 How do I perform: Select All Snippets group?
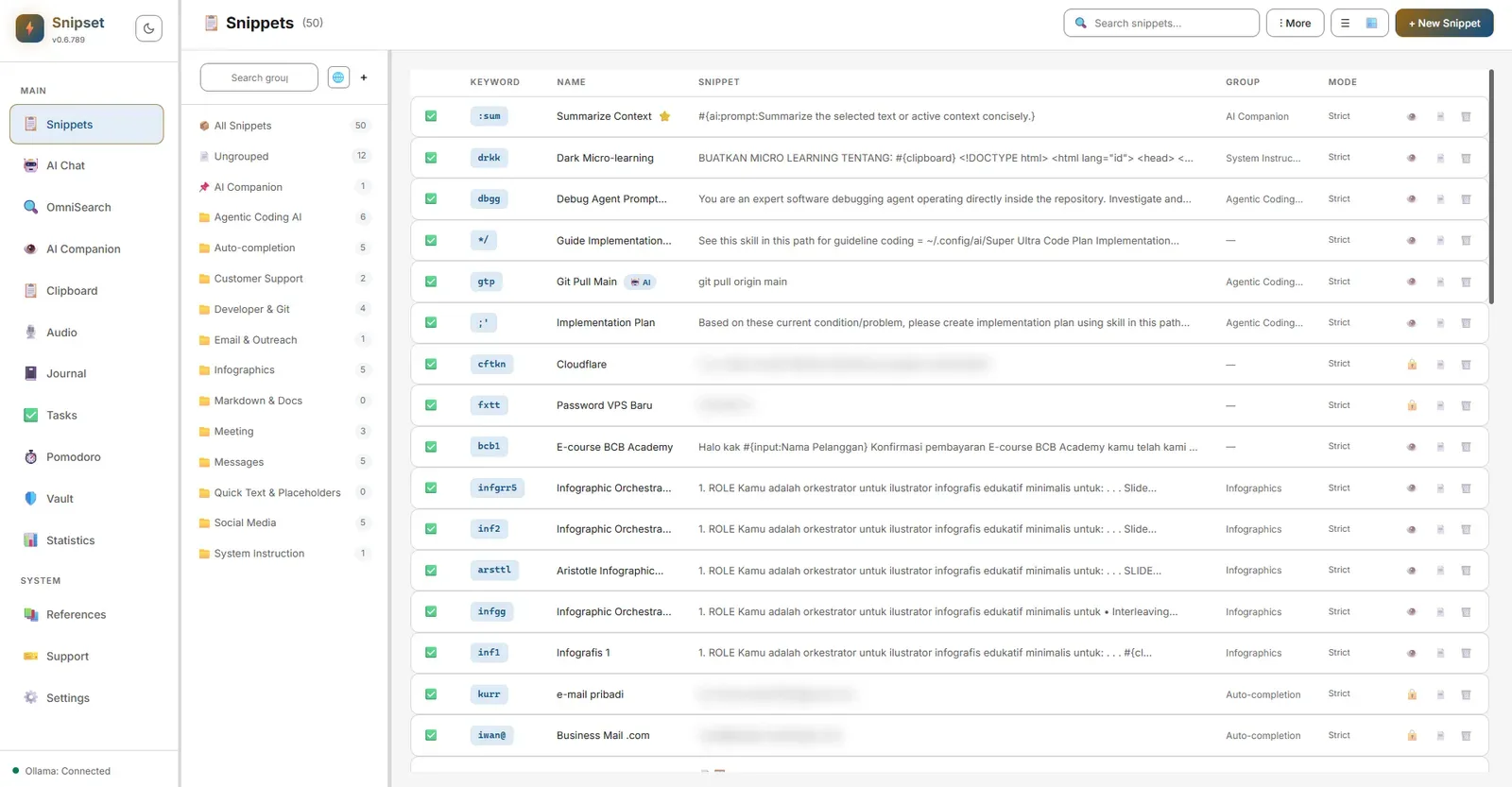(284, 126)
